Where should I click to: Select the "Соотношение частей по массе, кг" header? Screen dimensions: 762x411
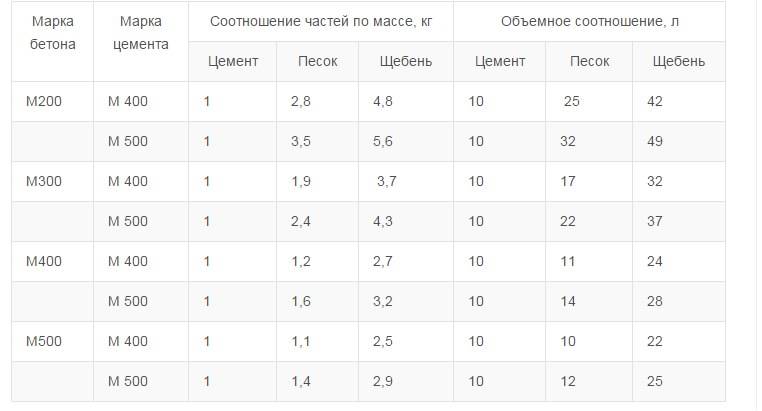321,21
